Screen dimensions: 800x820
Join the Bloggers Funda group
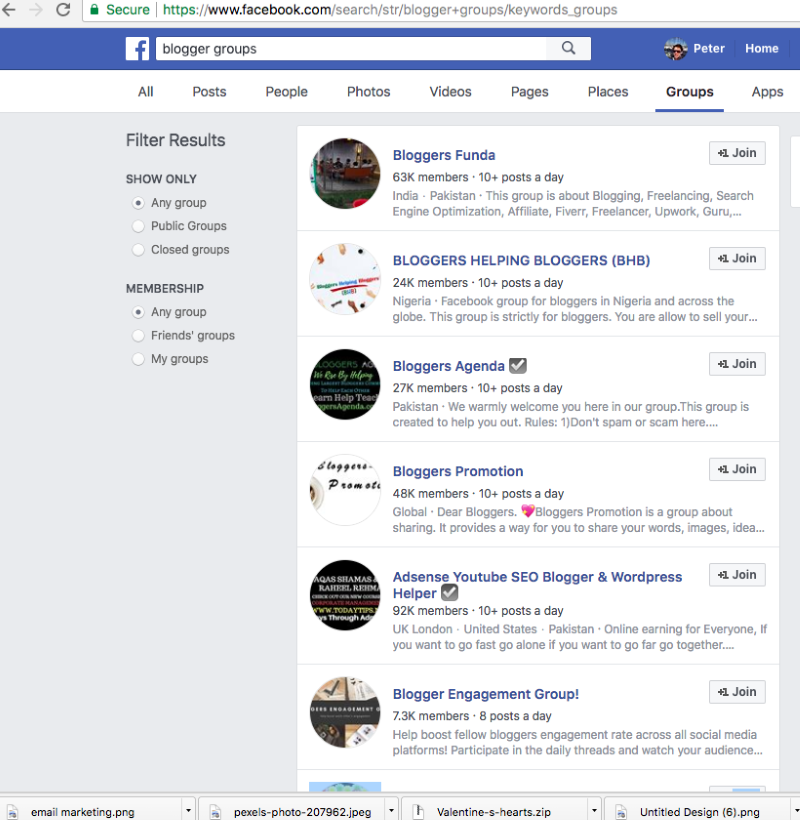pos(737,153)
